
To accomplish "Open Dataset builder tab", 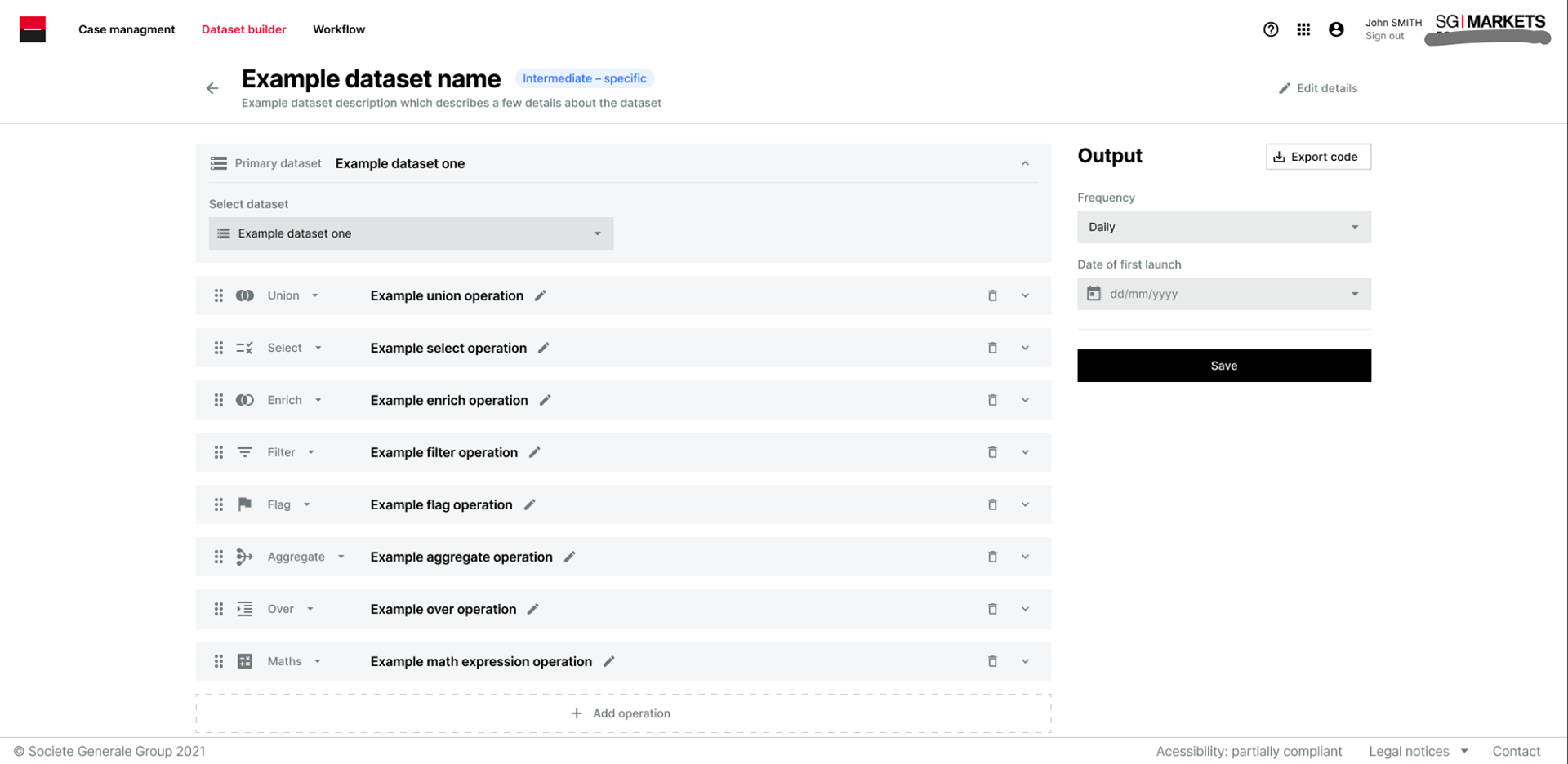I will [x=243, y=29].
